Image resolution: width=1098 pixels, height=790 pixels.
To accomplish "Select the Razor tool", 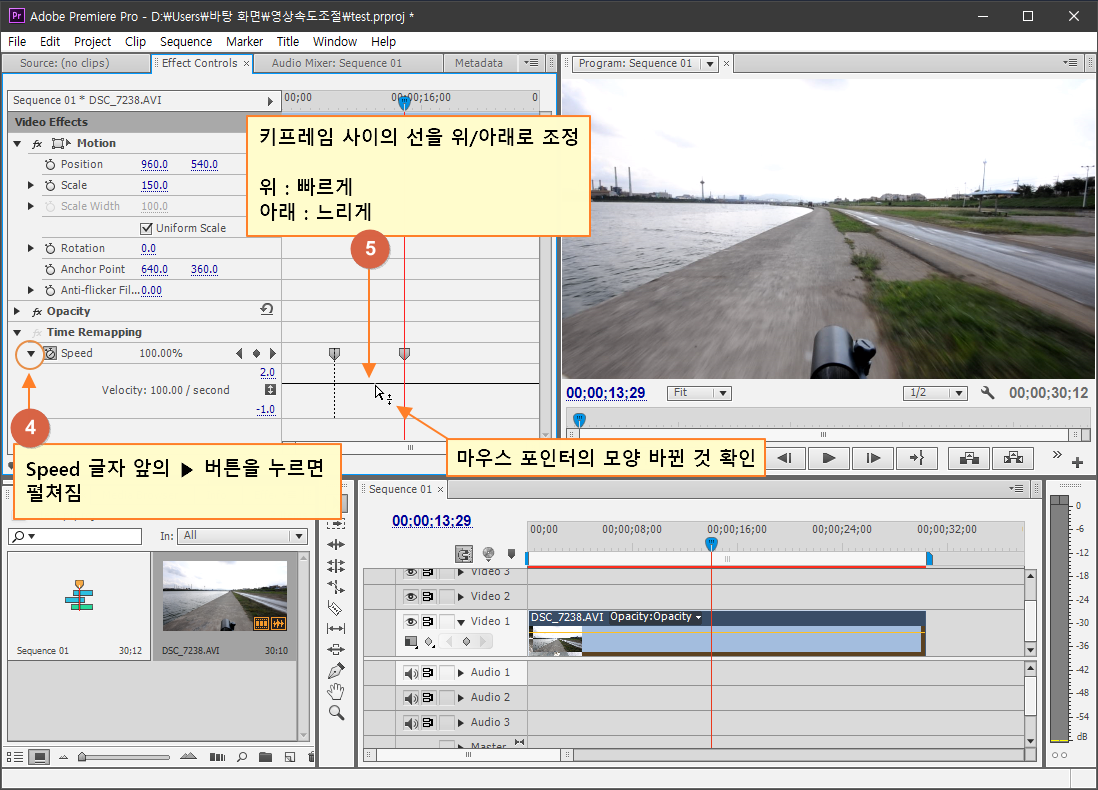I will click(336, 607).
